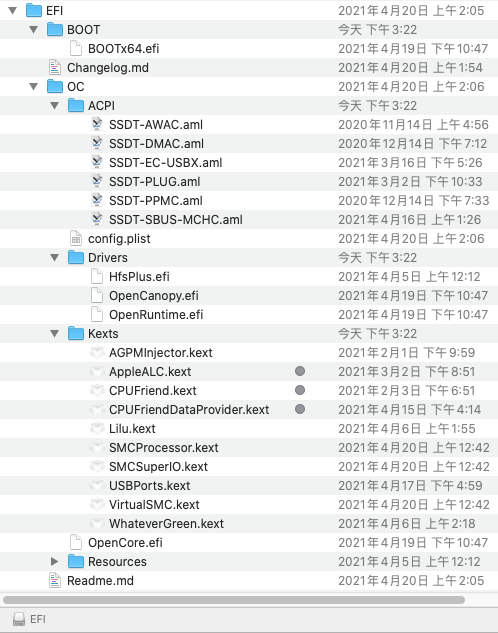The width and height of the screenshot is (498, 633).
Task: Select the file named CPUFriendDataProvider.kext
Action: pos(189,409)
